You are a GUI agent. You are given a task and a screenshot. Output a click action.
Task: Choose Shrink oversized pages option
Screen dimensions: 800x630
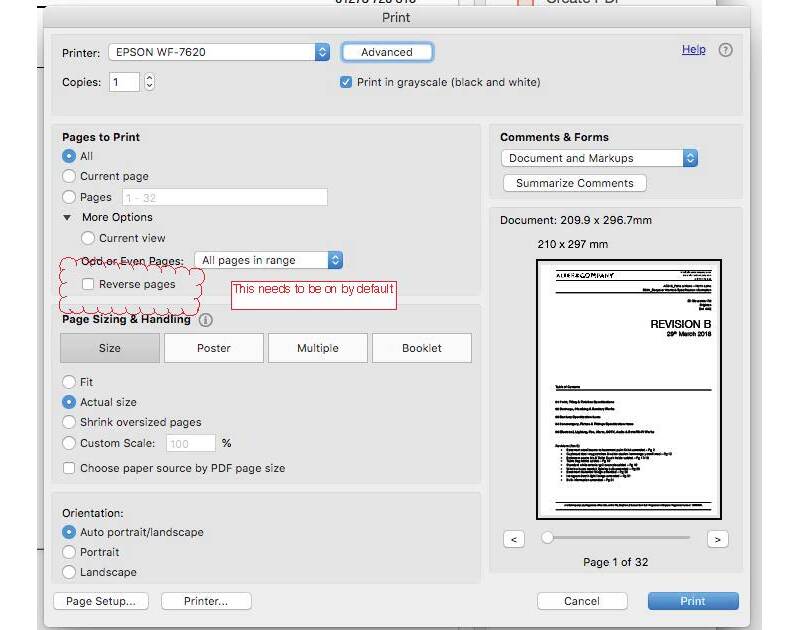click(69, 422)
